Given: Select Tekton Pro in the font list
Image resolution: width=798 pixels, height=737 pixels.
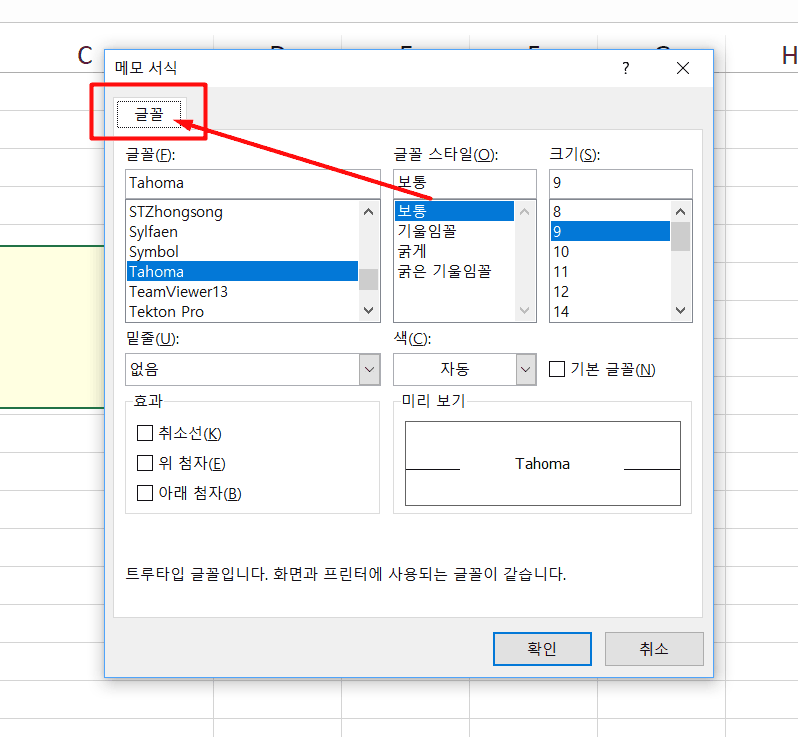Looking at the screenshot, I should 242,311.
